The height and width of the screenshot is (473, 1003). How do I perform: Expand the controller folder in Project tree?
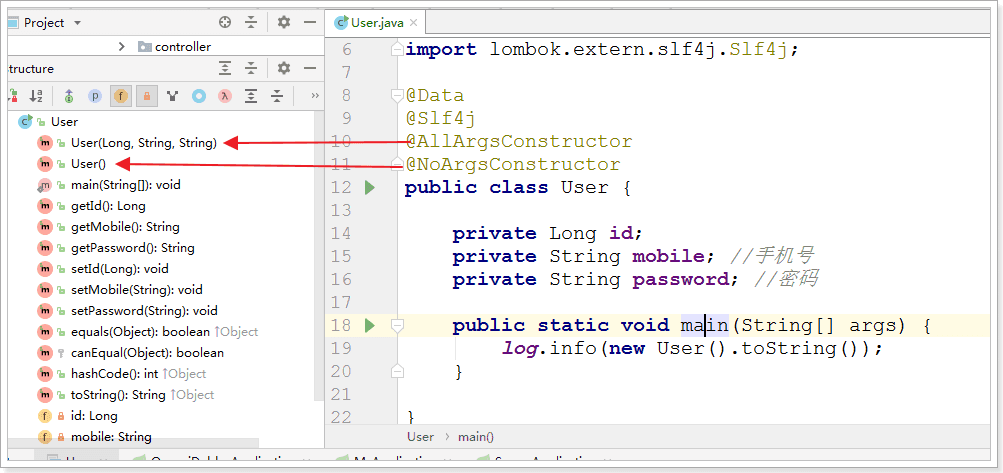[x=122, y=46]
